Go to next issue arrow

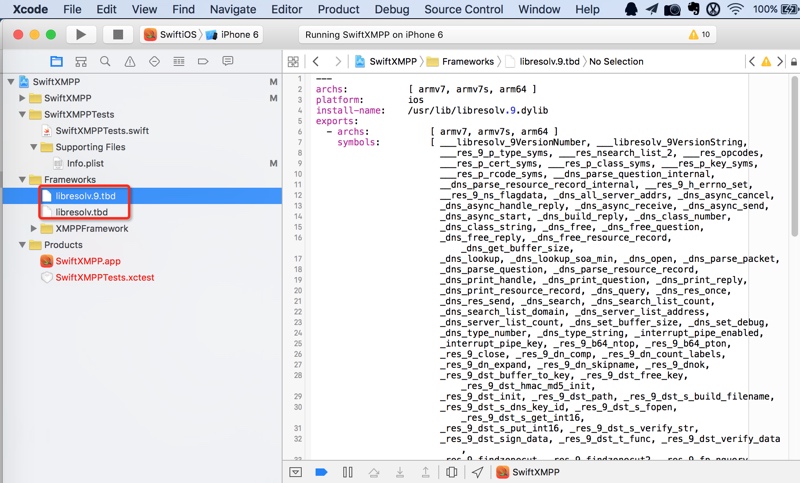click(780, 62)
